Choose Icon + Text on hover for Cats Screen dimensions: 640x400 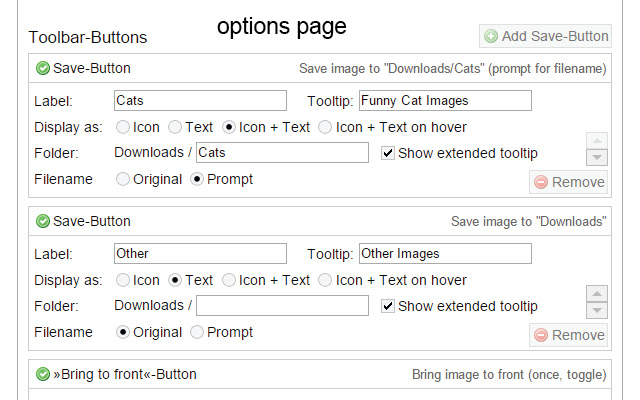325,127
